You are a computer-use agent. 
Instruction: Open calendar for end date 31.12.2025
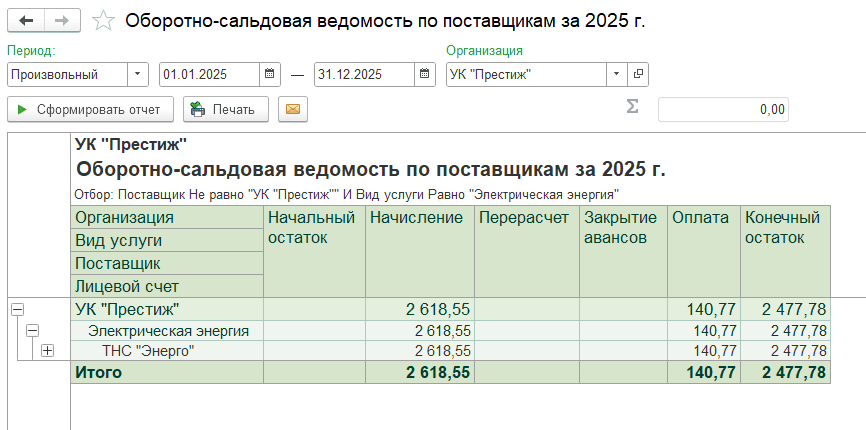coord(425,74)
